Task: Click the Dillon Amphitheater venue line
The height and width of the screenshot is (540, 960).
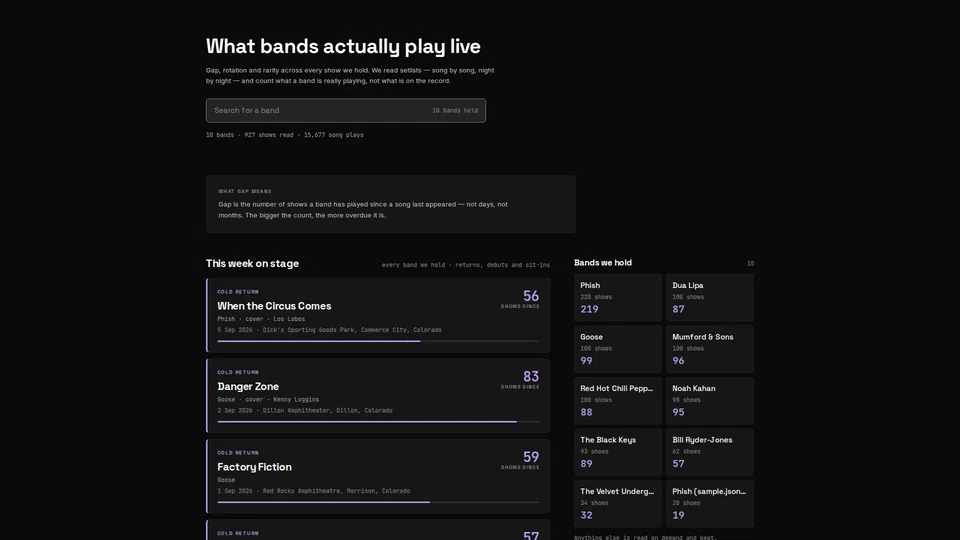Action: (305, 411)
